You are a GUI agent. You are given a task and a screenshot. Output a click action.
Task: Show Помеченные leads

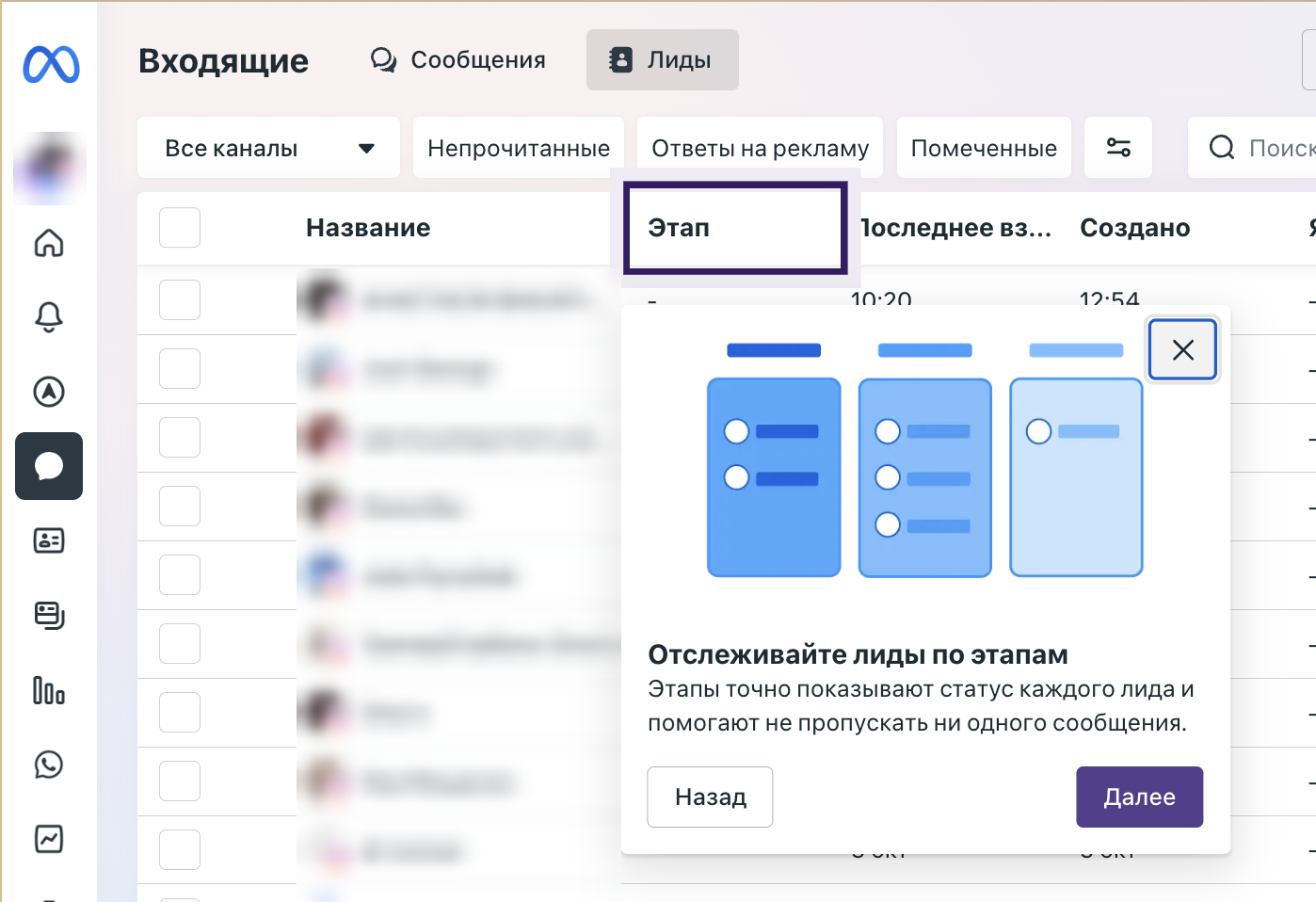point(984,148)
